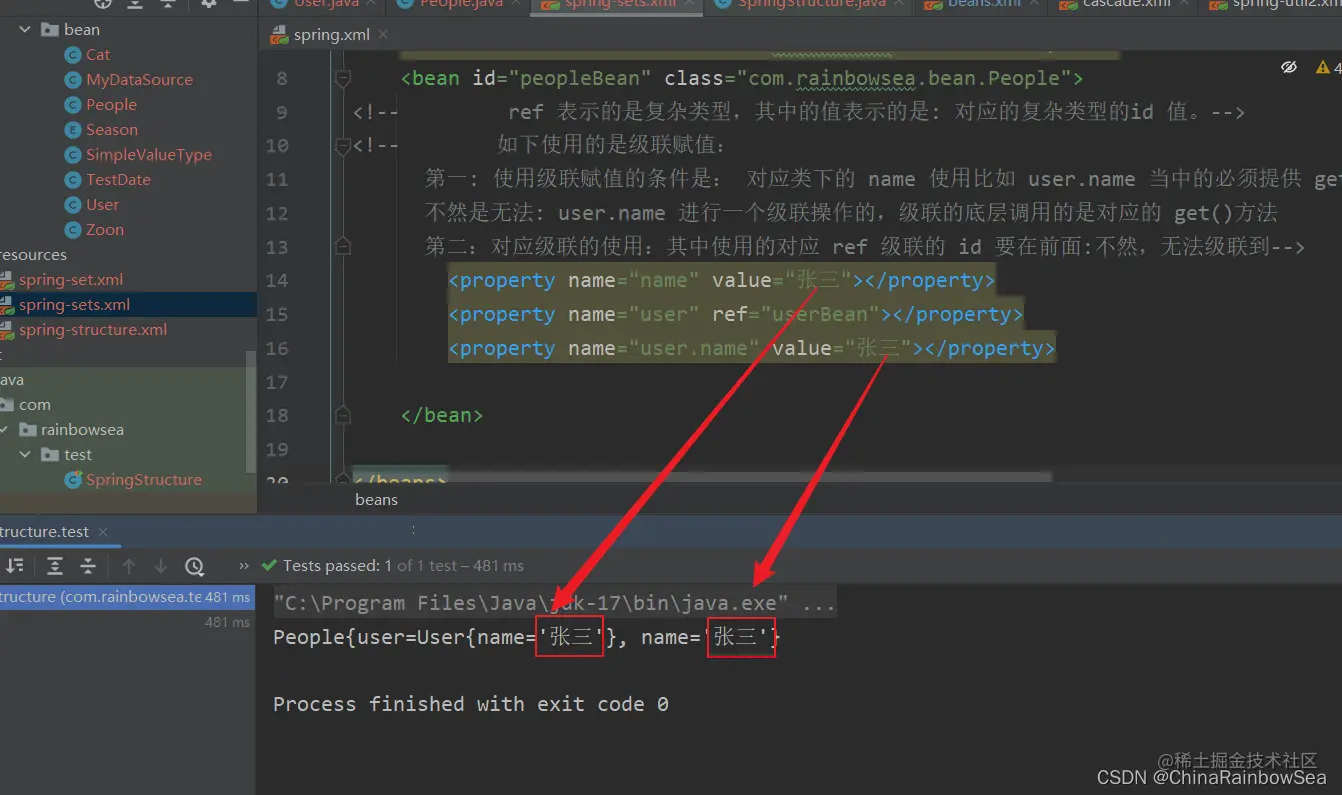
Task: Switch to SpringStructure.java editor tab
Action: click(812, 5)
